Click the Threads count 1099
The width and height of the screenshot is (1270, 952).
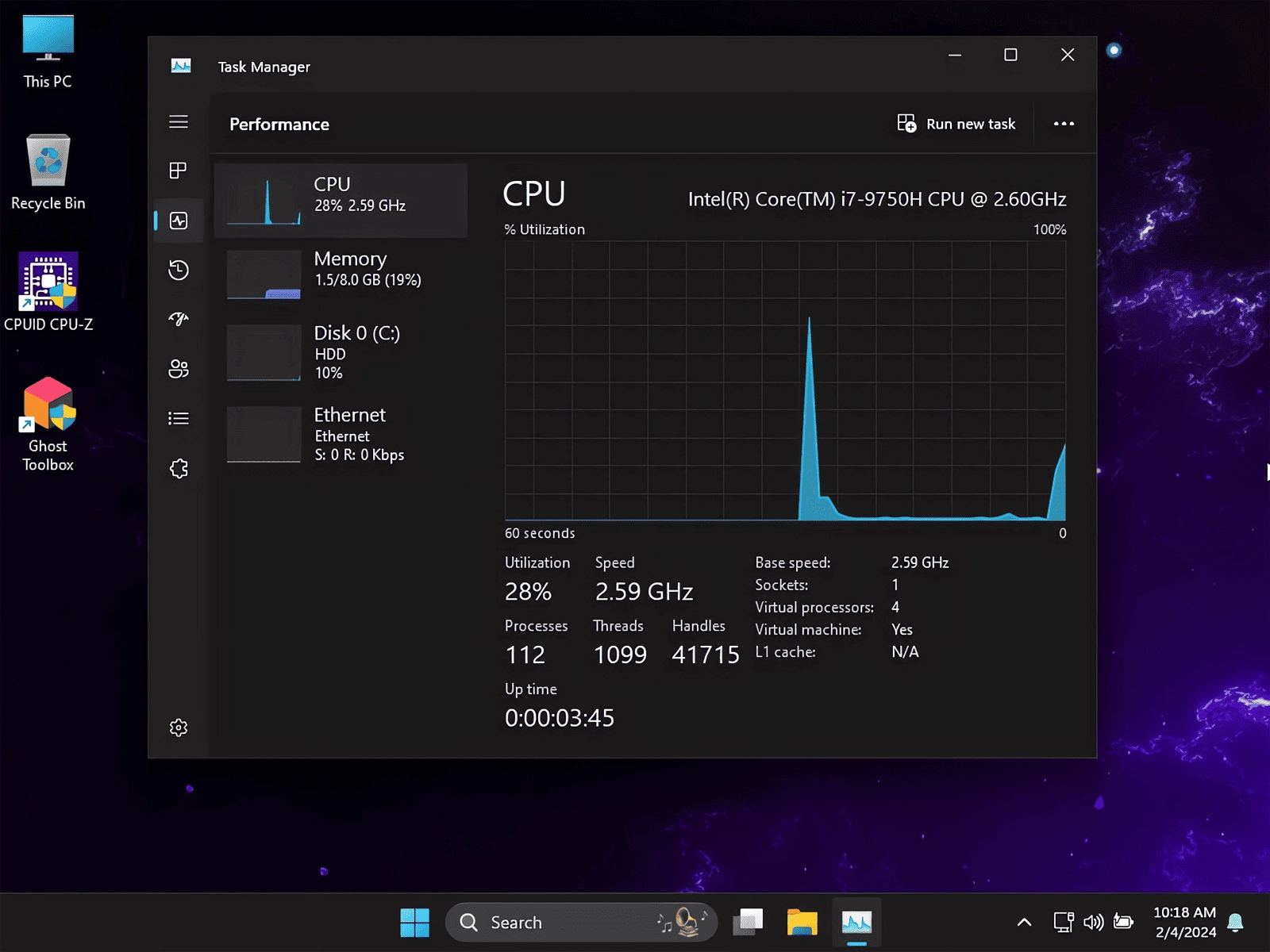[x=620, y=655]
